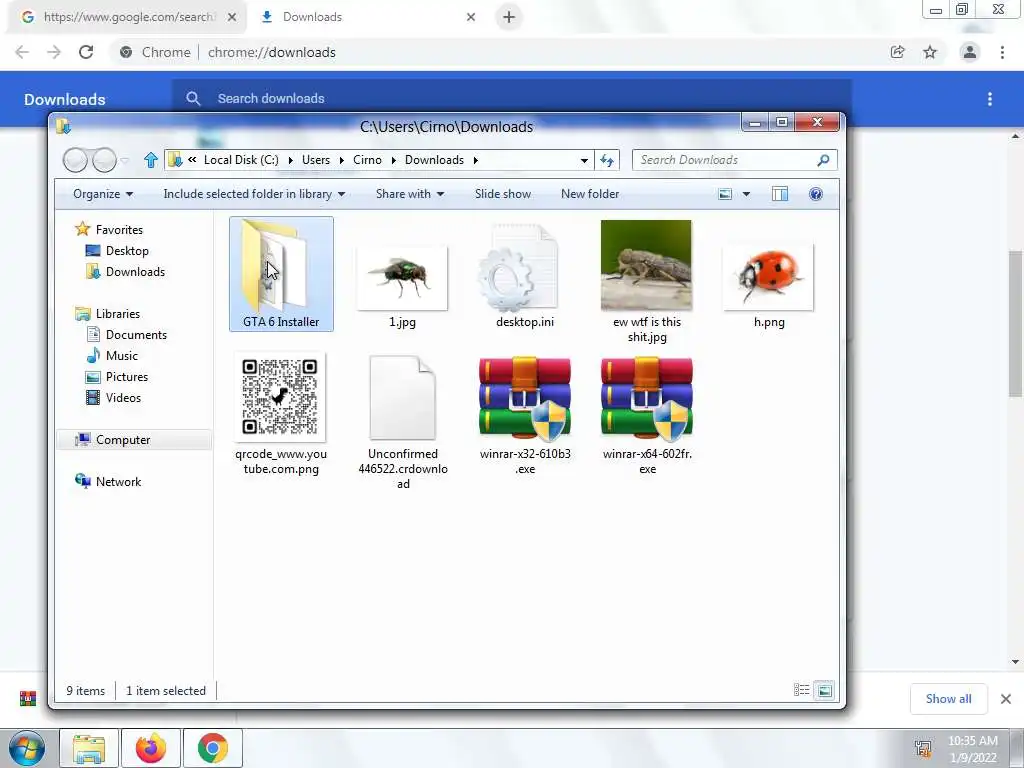Open the Music library
This screenshot has width=1024, height=768.
(121, 356)
